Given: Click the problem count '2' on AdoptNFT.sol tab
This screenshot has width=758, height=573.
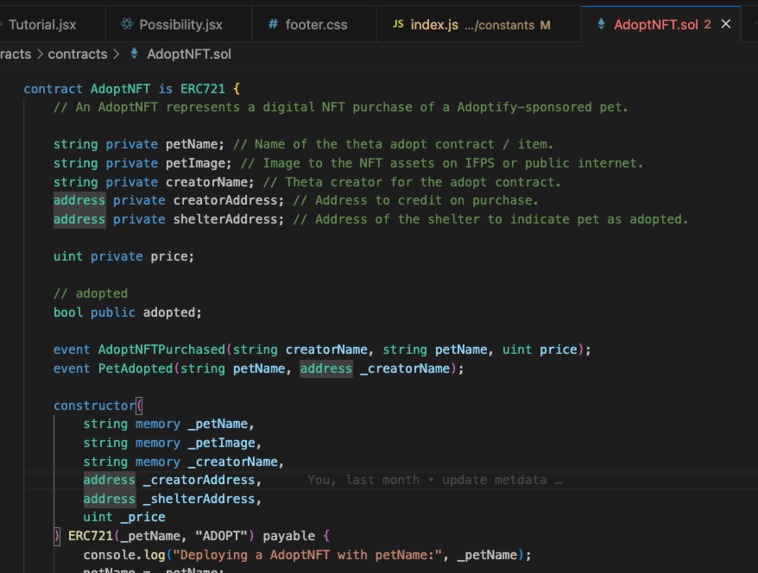Looking at the screenshot, I should click(x=707, y=24).
